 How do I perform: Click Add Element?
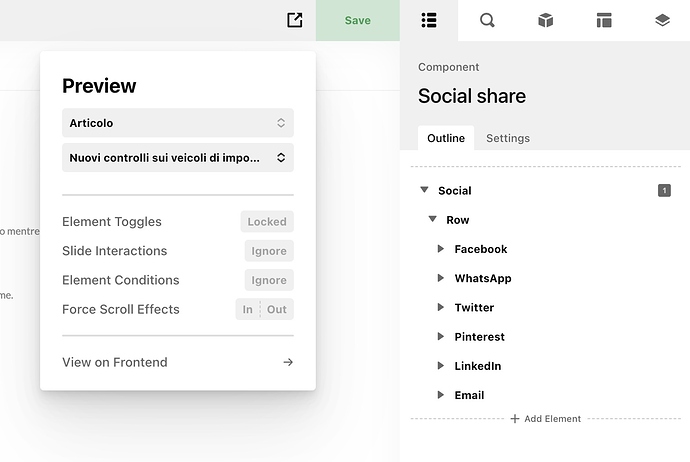pos(546,418)
